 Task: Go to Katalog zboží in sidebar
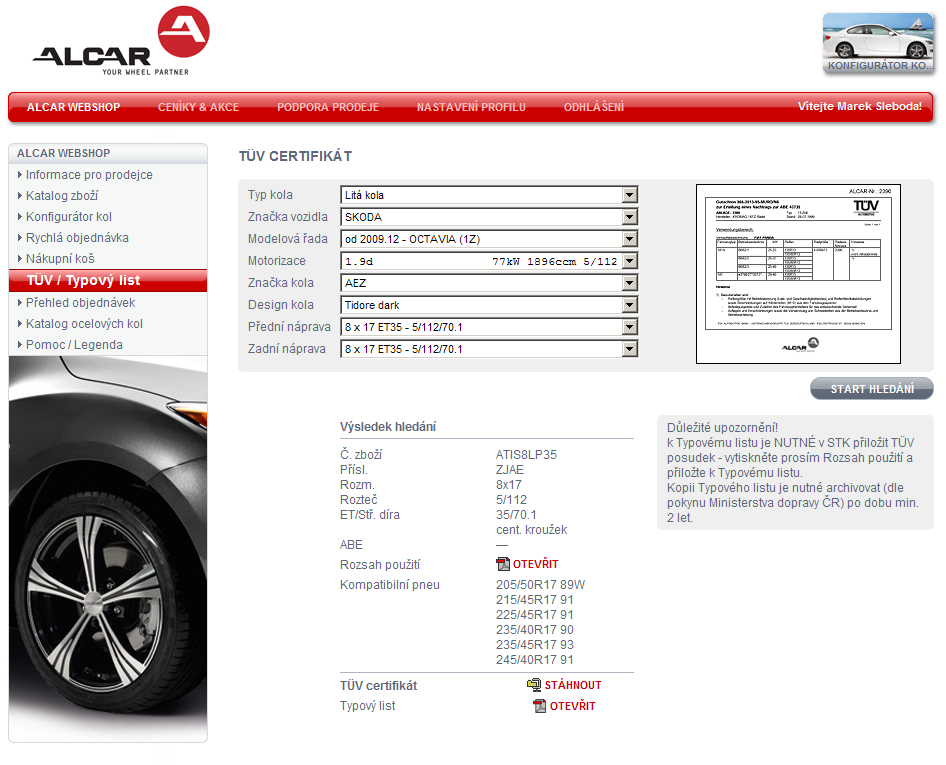[x=62, y=196]
